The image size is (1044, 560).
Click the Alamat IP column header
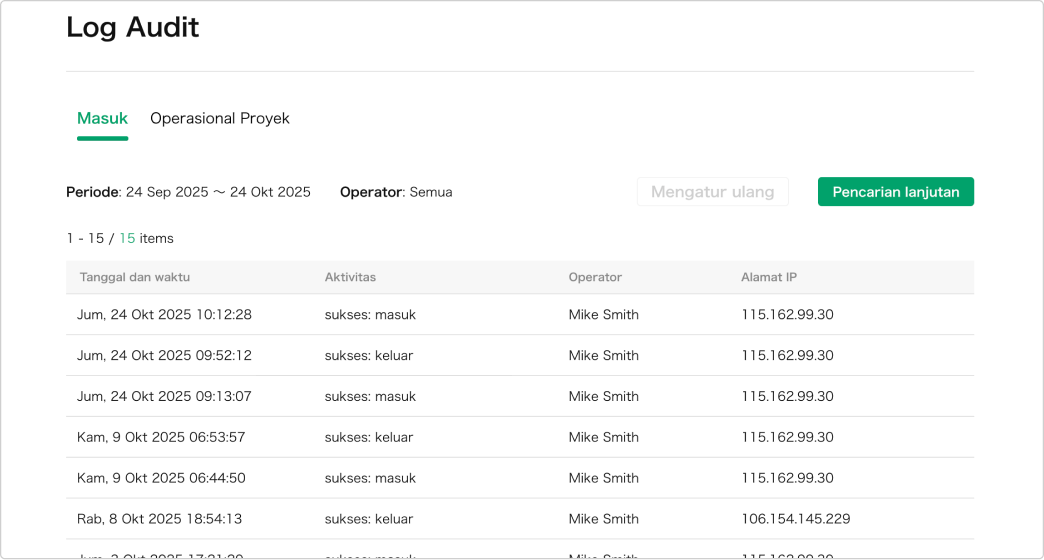tap(768, 277)
